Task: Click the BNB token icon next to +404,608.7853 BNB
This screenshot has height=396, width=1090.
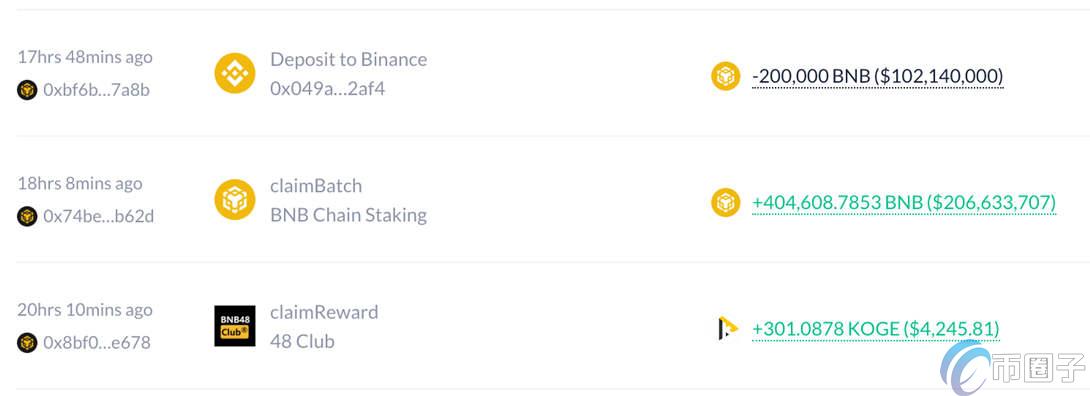Action: [725, 202]
